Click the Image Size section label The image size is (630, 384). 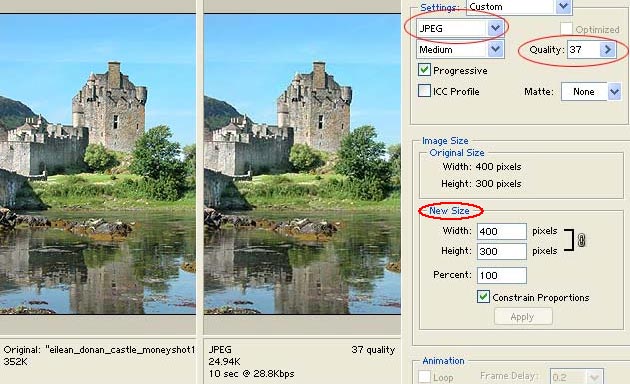pos(445,141)
